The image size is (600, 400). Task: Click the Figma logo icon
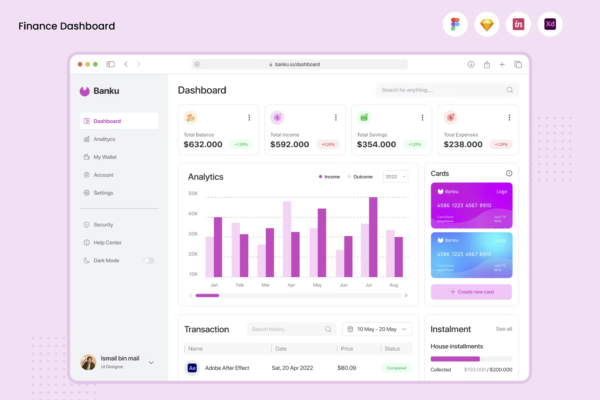pos(455,24)
